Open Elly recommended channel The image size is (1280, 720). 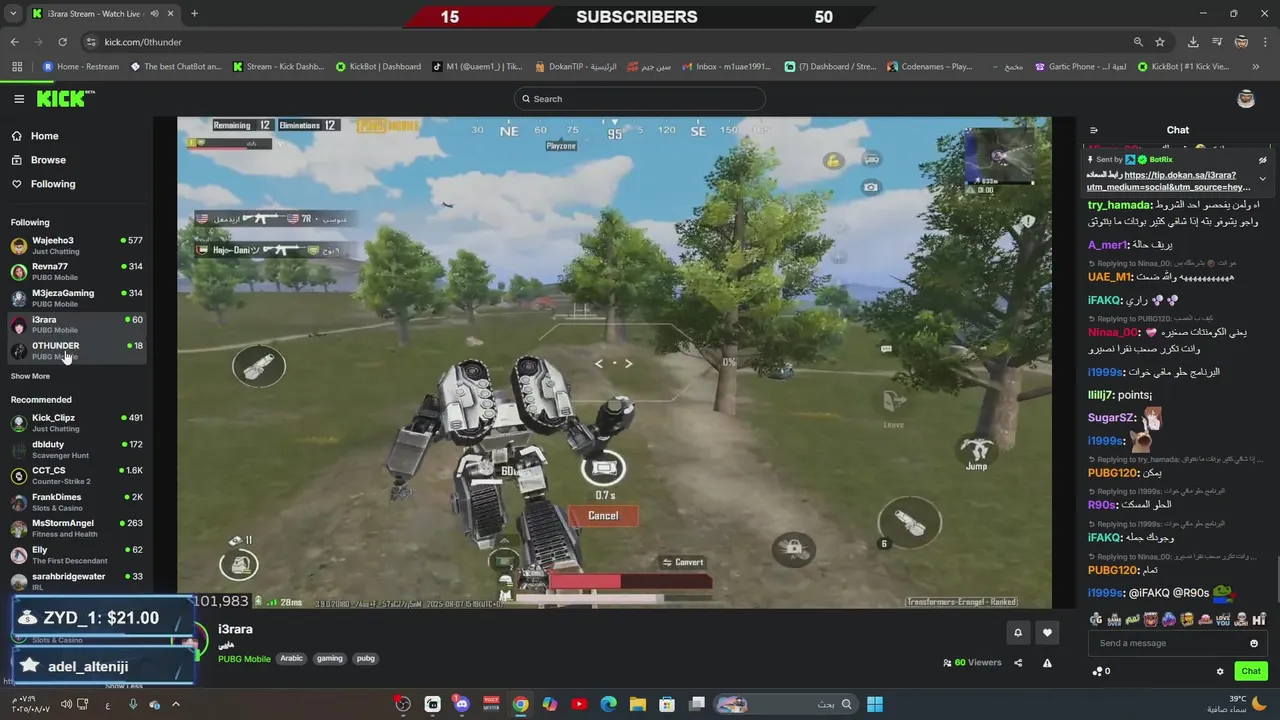76,554
